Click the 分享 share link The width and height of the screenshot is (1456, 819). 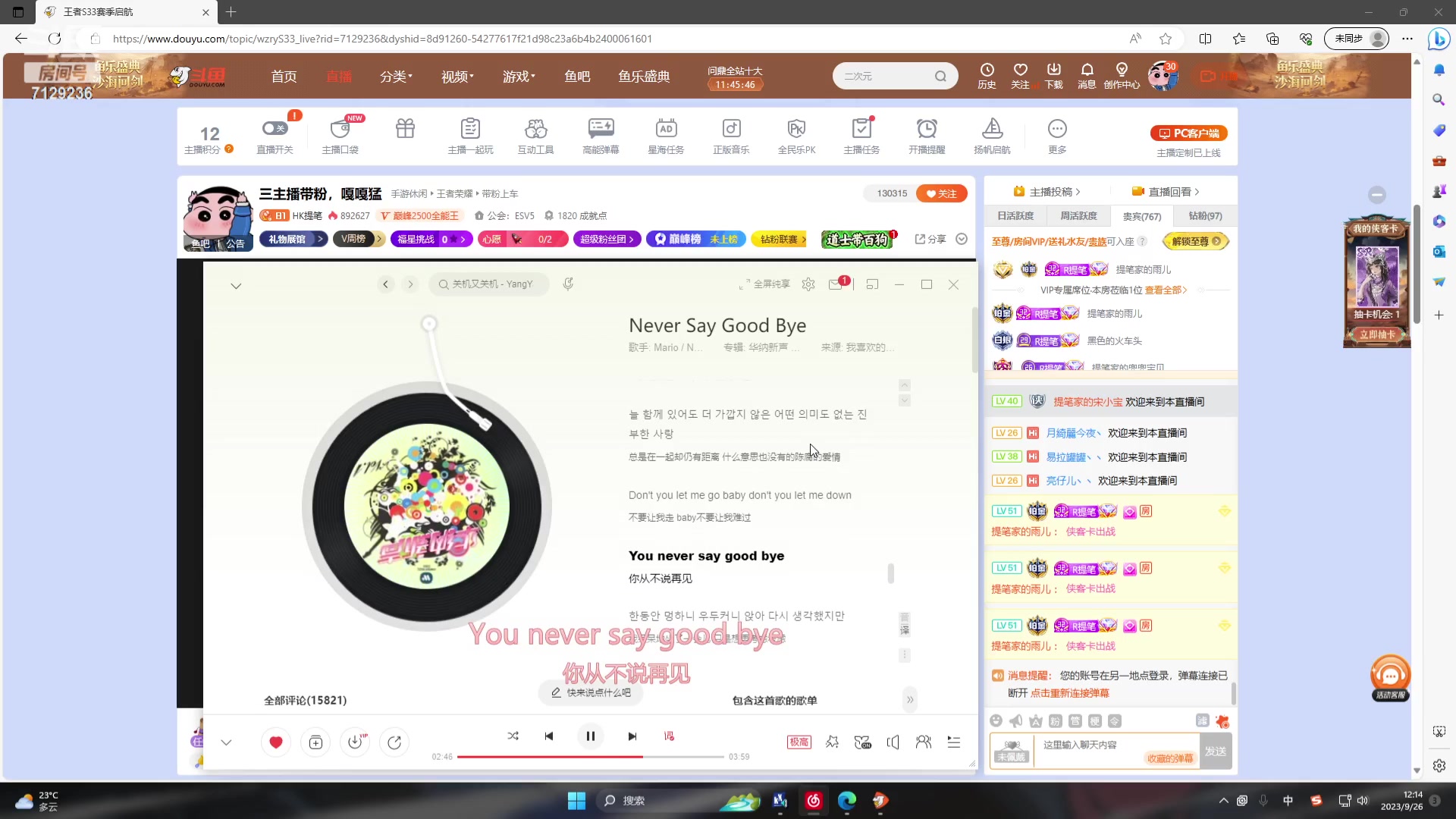[x=930, y=239]
